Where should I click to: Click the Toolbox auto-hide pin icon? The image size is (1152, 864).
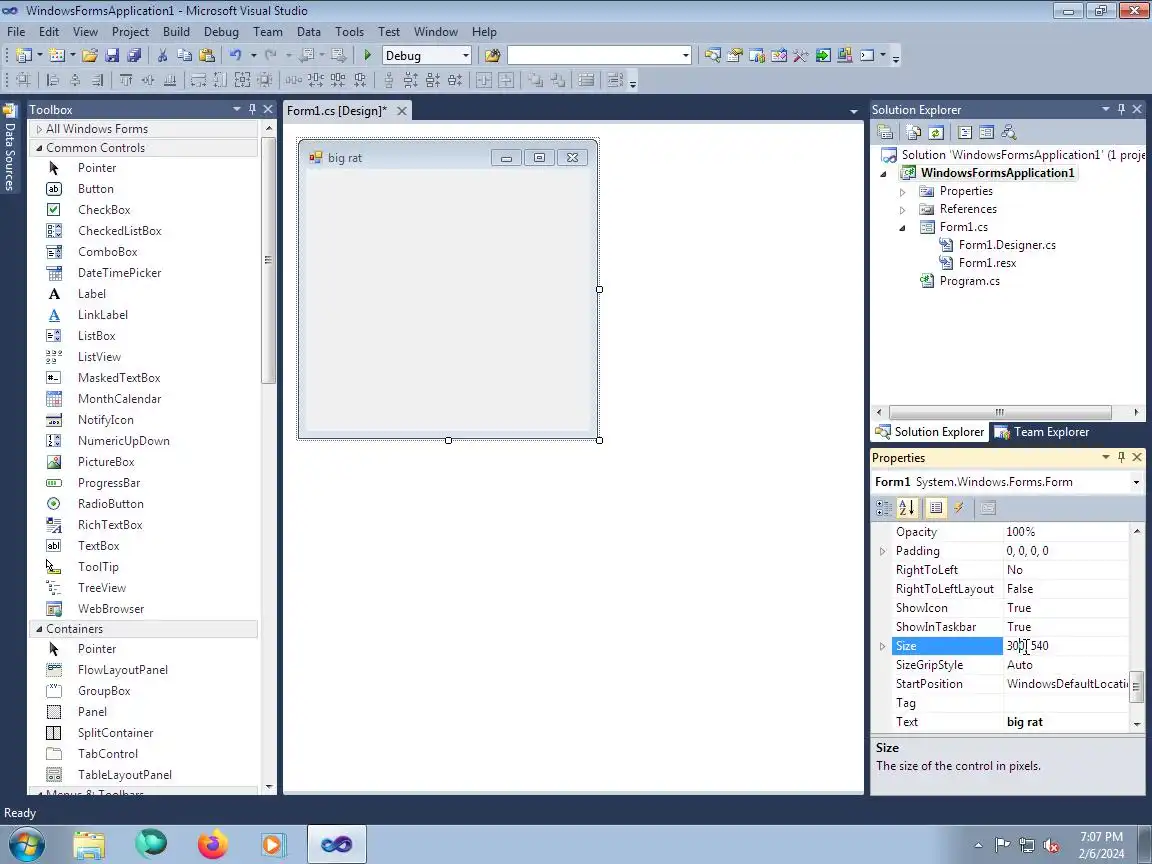[x=252, y=109]
